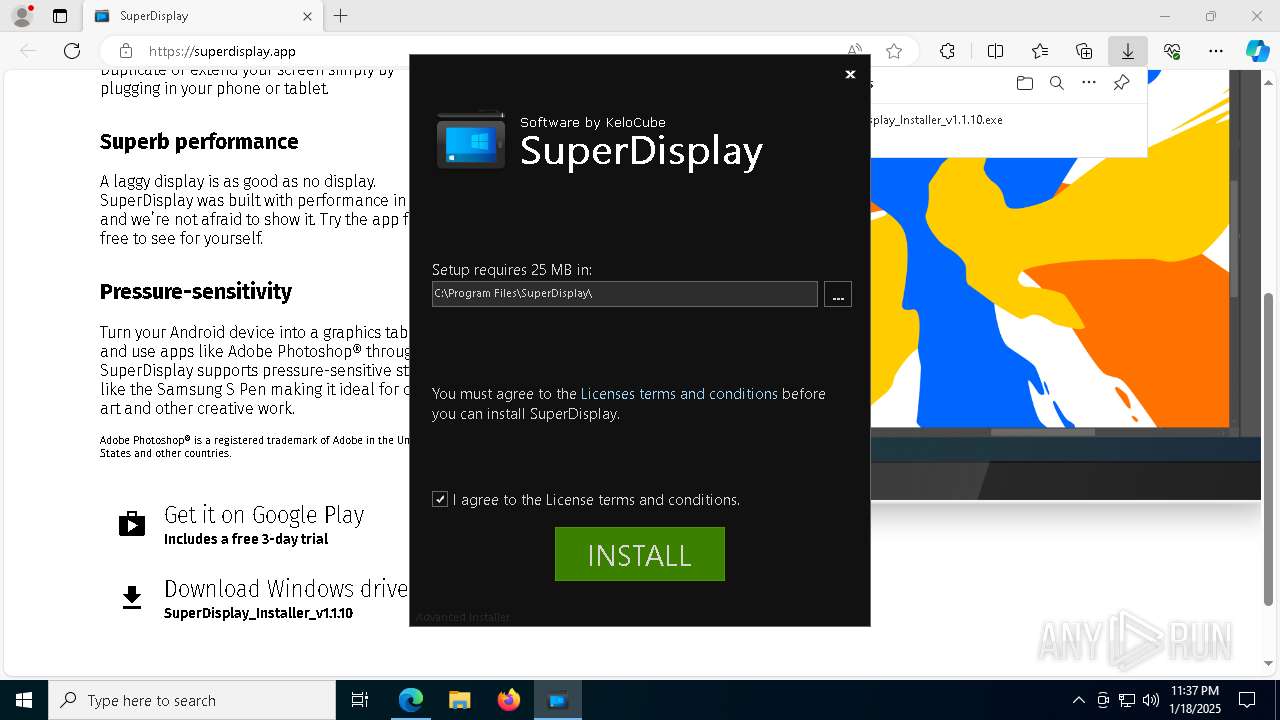Image resolution: width=1280 pixels, height=720 pixels.
Task: Click the Superb performance heading text
Action: pyautogui.click(x=199, y=142)
